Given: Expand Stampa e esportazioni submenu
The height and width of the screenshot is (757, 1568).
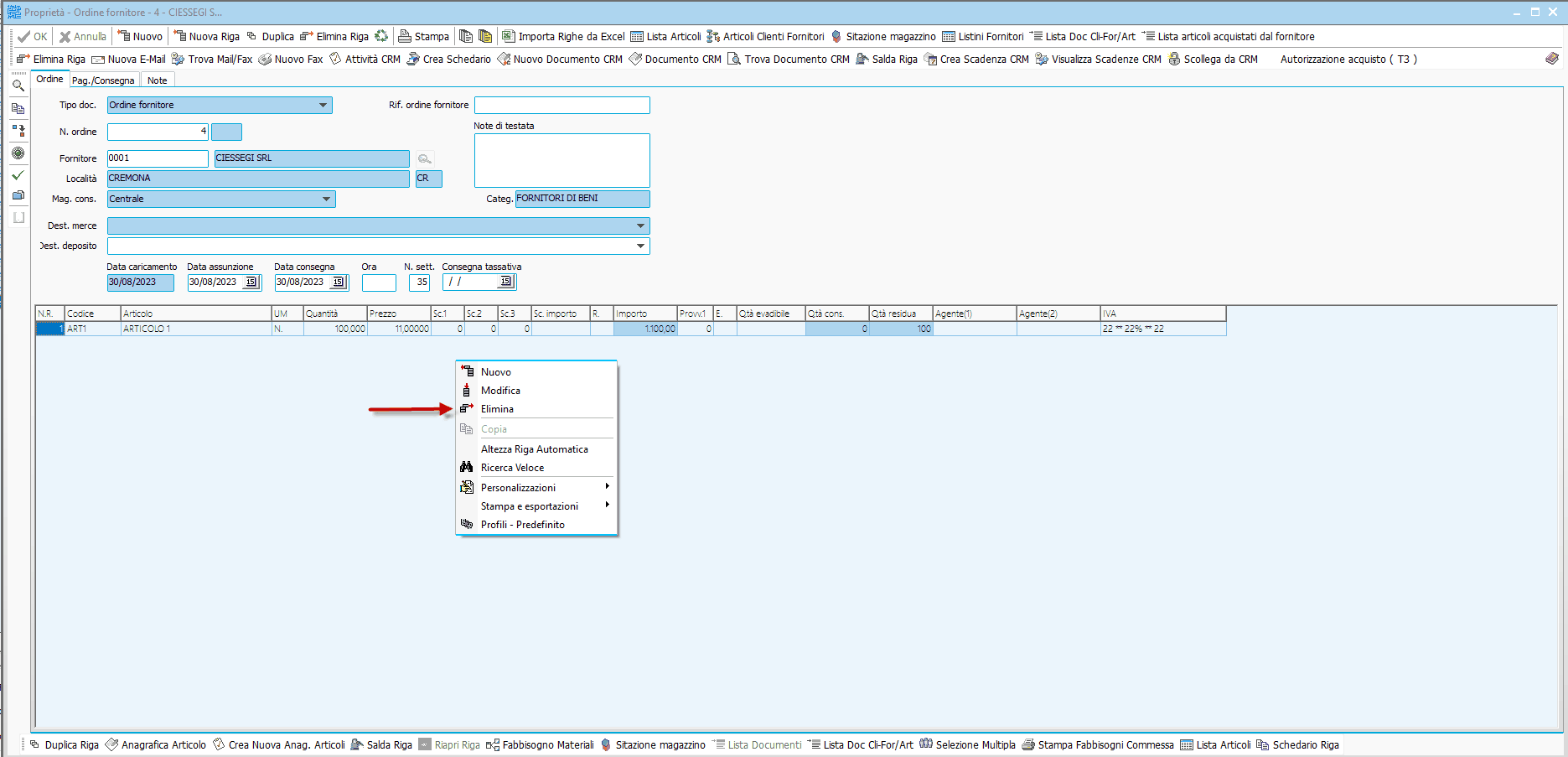Looking at the screenshot, I should [536, 506].
